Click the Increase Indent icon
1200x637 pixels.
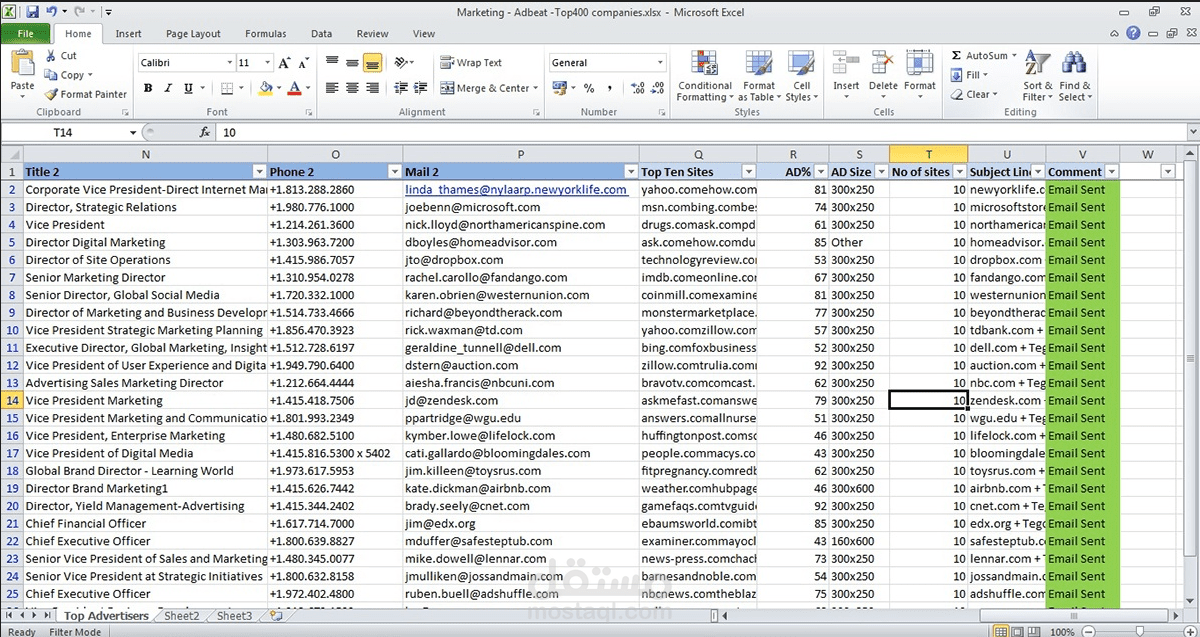[x=420, y=88]
